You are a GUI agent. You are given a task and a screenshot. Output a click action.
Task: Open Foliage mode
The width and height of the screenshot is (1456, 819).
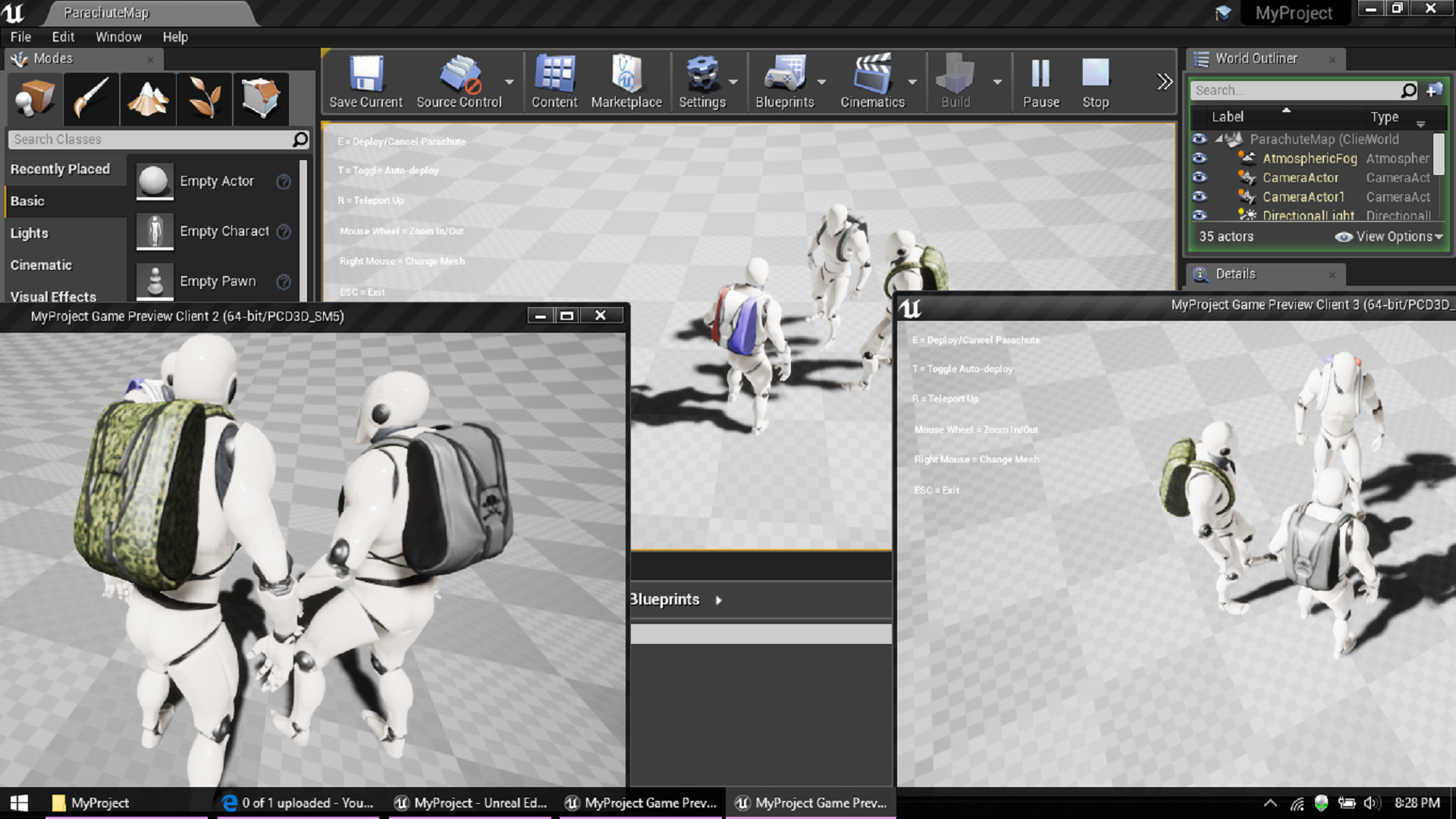204,99
